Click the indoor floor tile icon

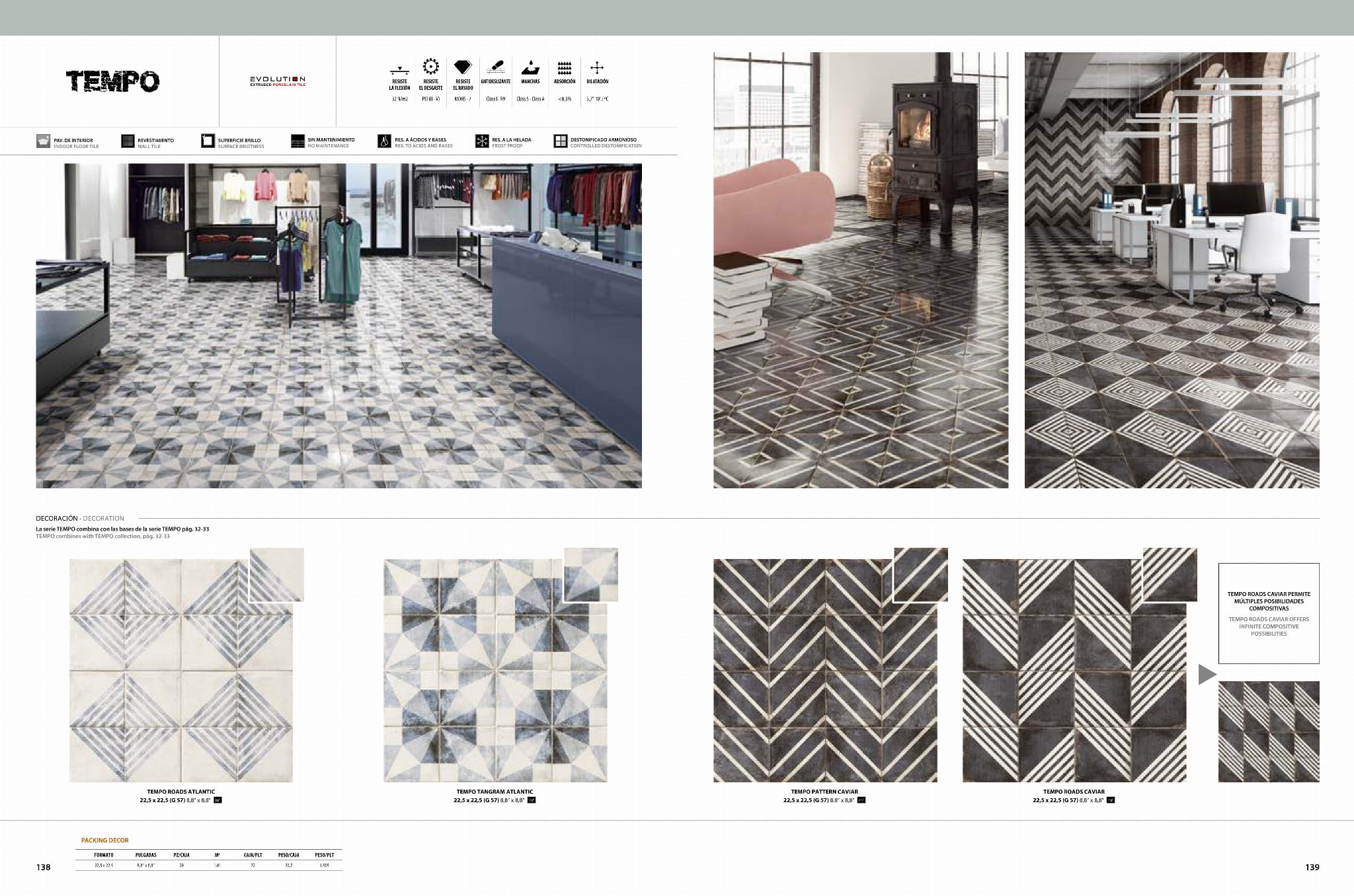click(x=43, y=141)
